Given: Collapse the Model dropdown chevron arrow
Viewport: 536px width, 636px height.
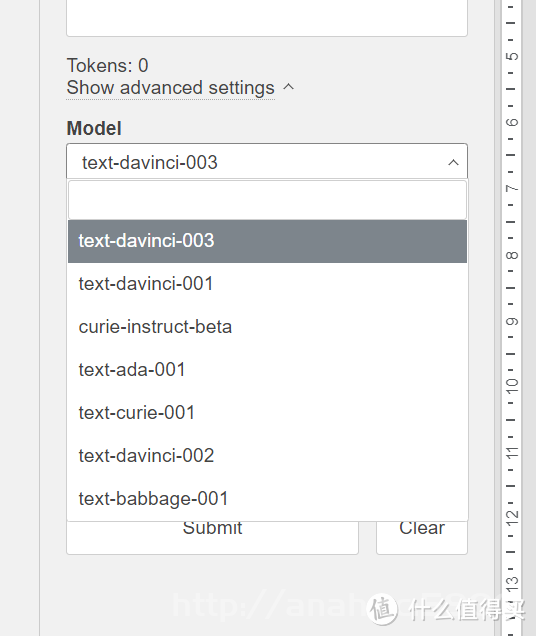Looking at the screenshot, I should tap(453, 163).
